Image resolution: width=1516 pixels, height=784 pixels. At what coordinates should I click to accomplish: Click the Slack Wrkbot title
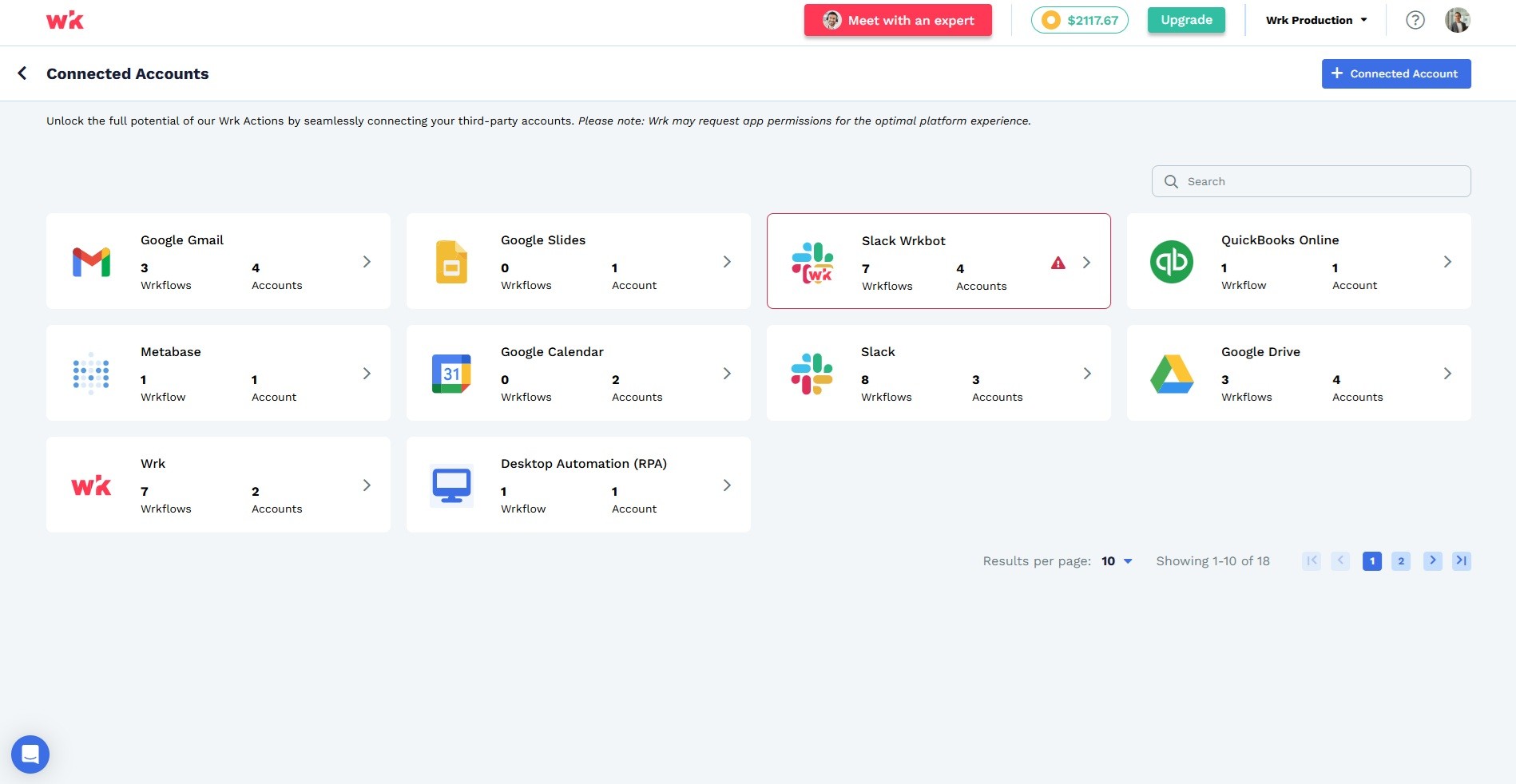tap(903, 240)
